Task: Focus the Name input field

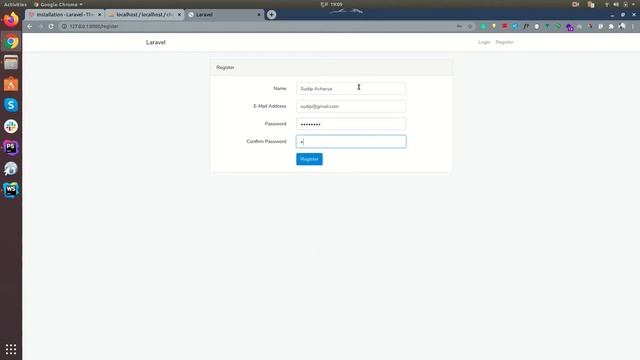Action: coord(351,89)
